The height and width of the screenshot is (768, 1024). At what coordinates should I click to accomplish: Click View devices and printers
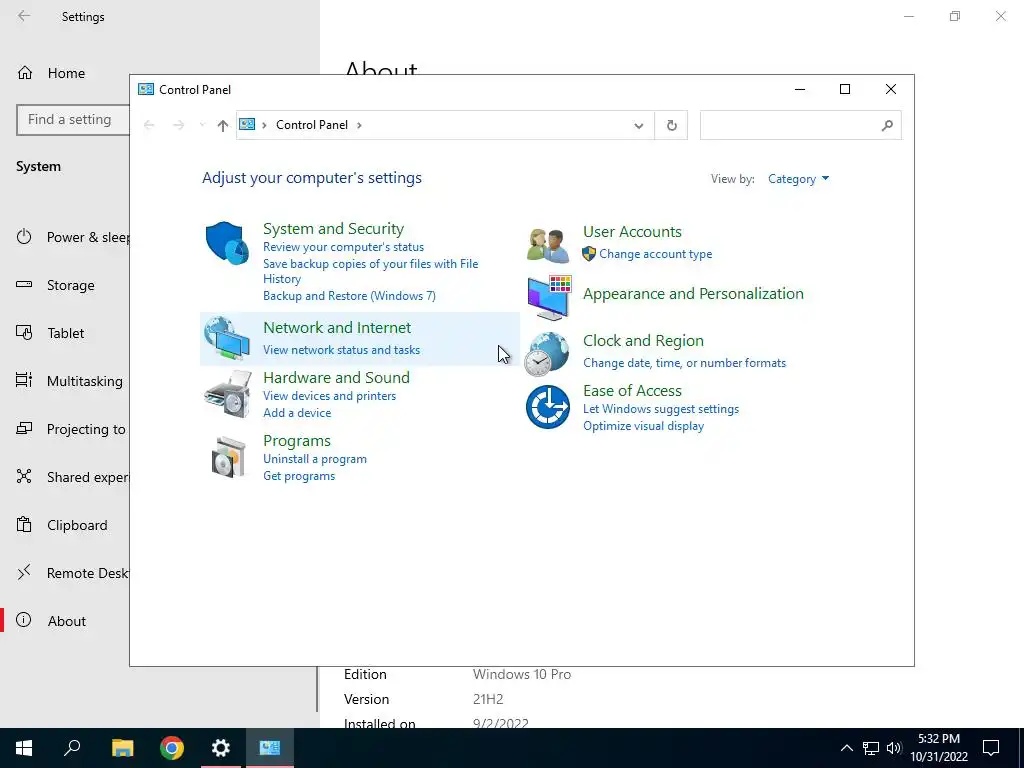tap(329, 396)
